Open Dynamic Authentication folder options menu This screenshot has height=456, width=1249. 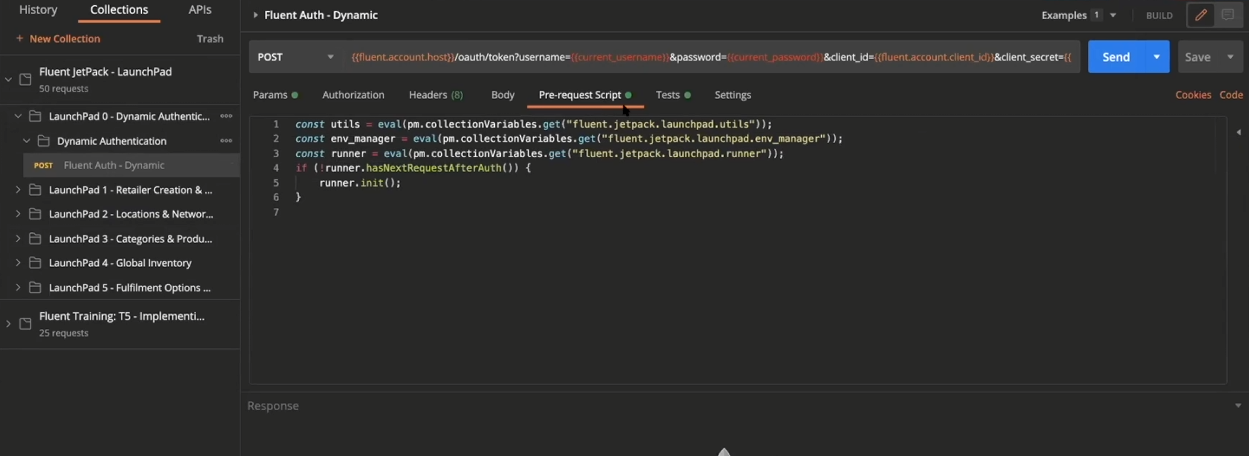226,141
